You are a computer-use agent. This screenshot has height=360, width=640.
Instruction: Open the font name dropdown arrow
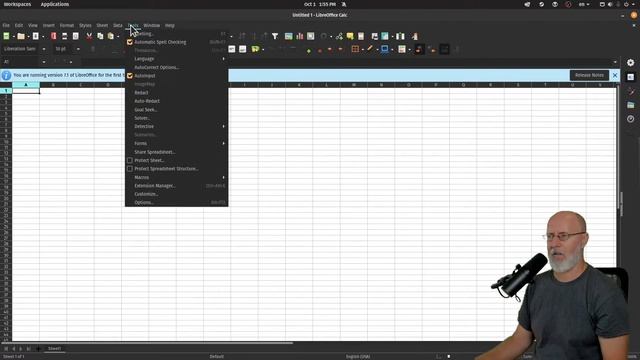pos(44,49)
